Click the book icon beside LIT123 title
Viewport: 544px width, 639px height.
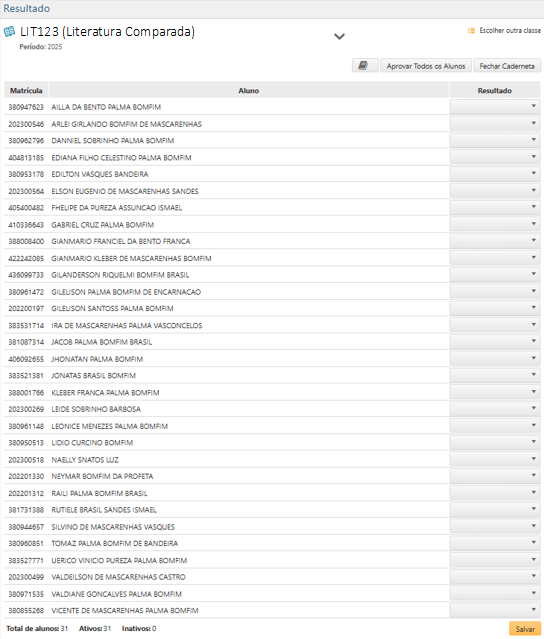point(9,32)
